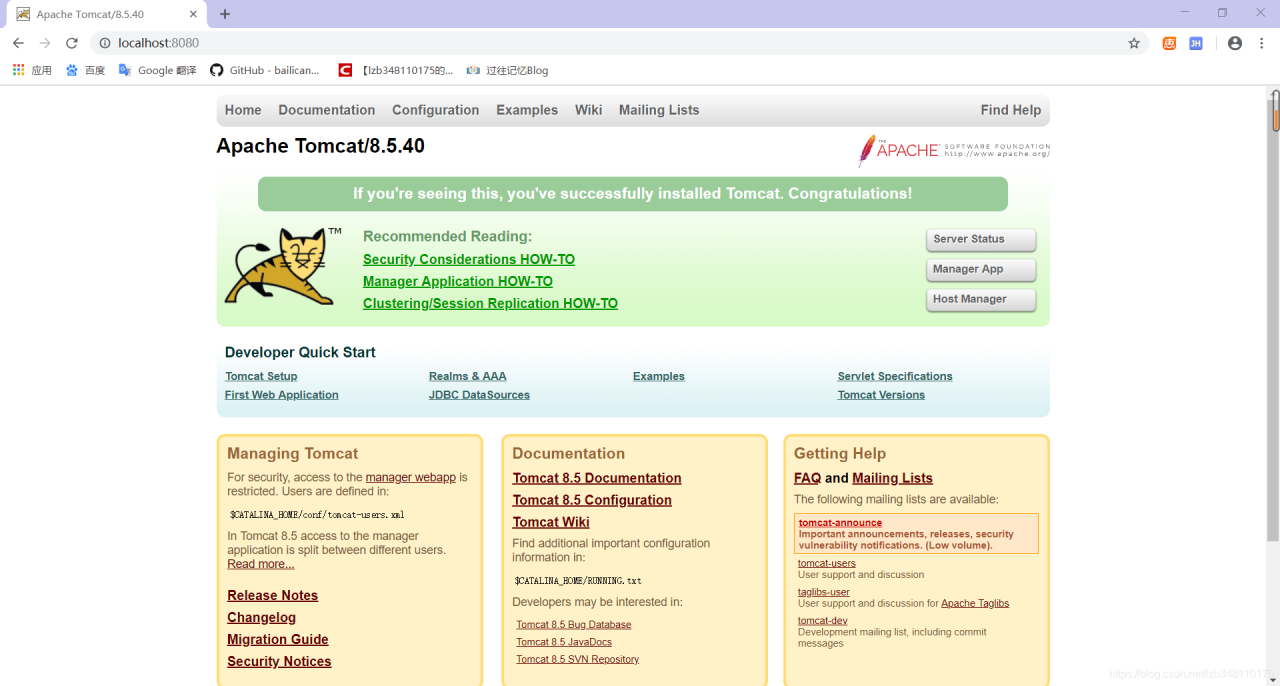This screenshot has width=1280, height=686.
Task: Open the orange extension icon
Action: [1169, 43]
